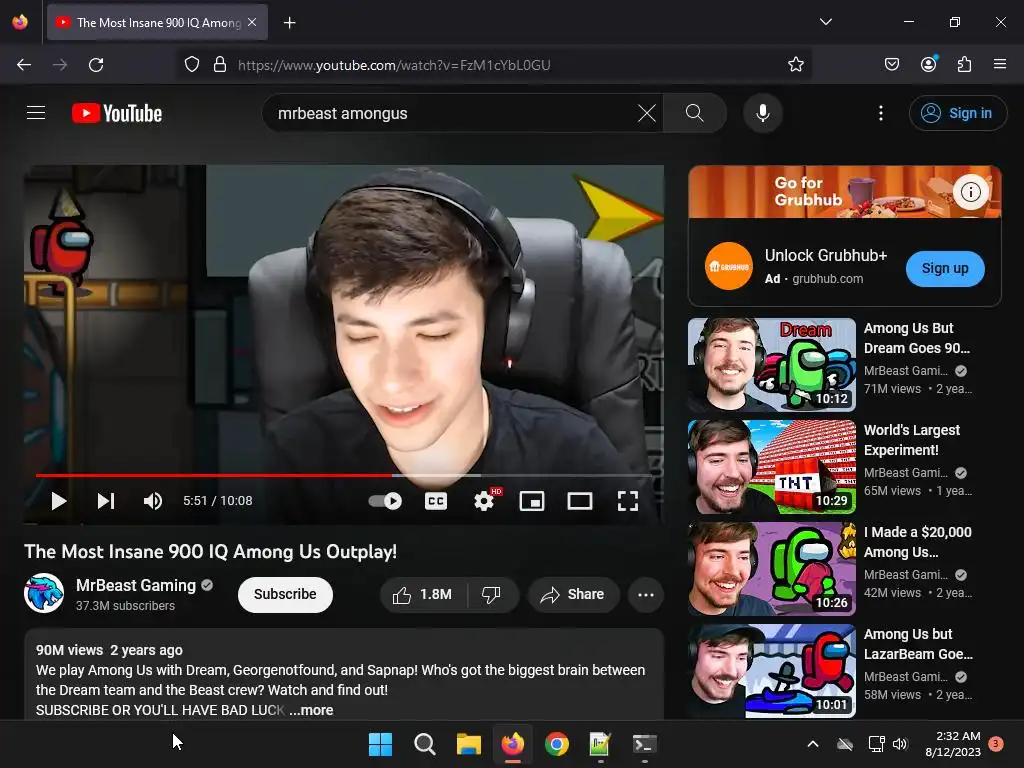Open more actions ellipsis under the video
Image resolution: width=1024 pixels, height=768 pixels.
(x=646, y=594)
